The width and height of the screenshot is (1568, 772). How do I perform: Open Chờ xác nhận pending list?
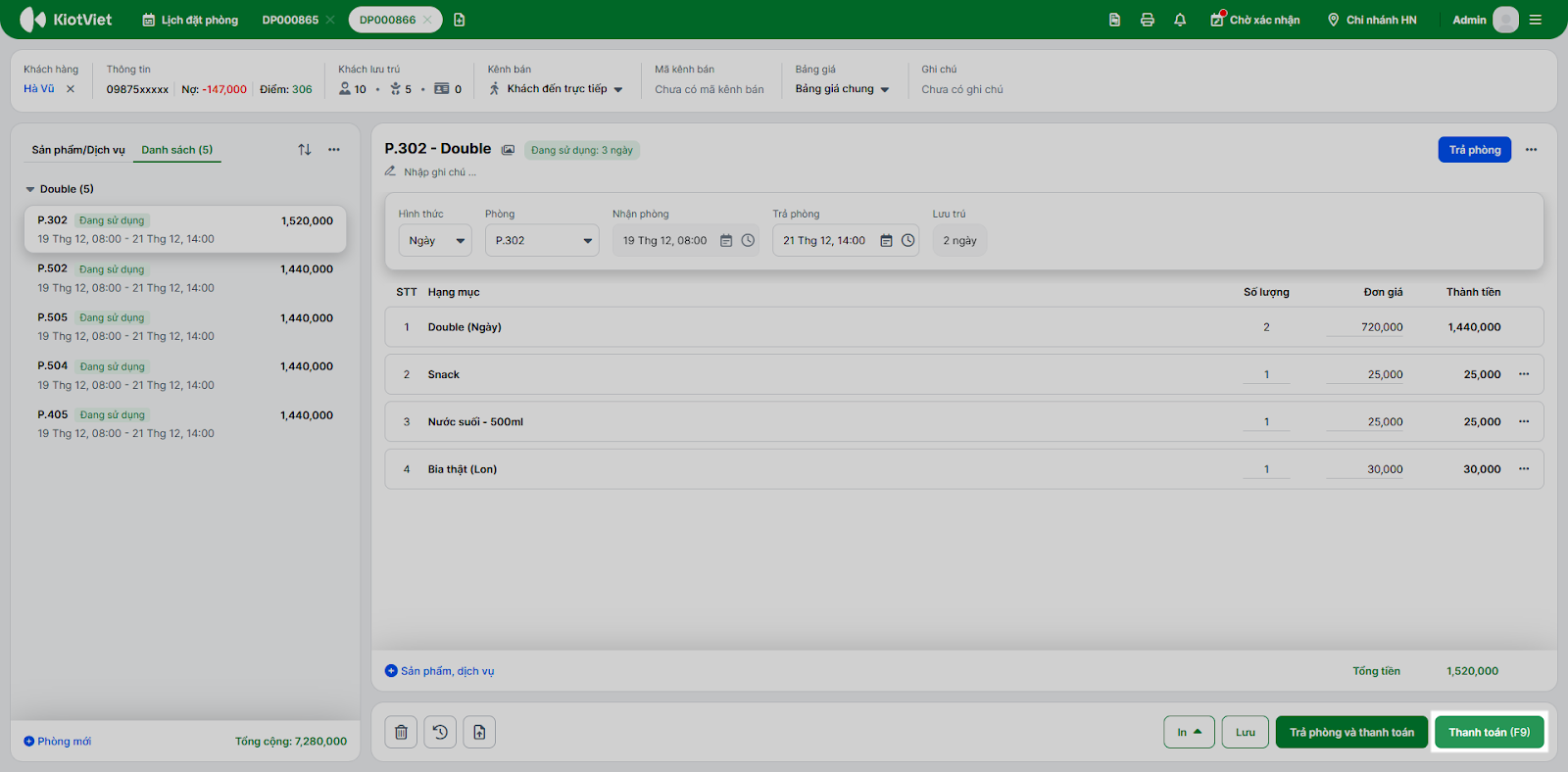pyautogui.click(x=1255, y=20)
